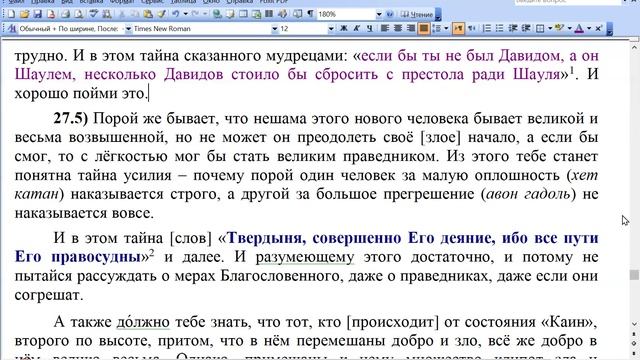This screenshot has height=360, width=640.
Task: Click the paragraph style name box
Action: pyautogui.click(x=71, y=29)
